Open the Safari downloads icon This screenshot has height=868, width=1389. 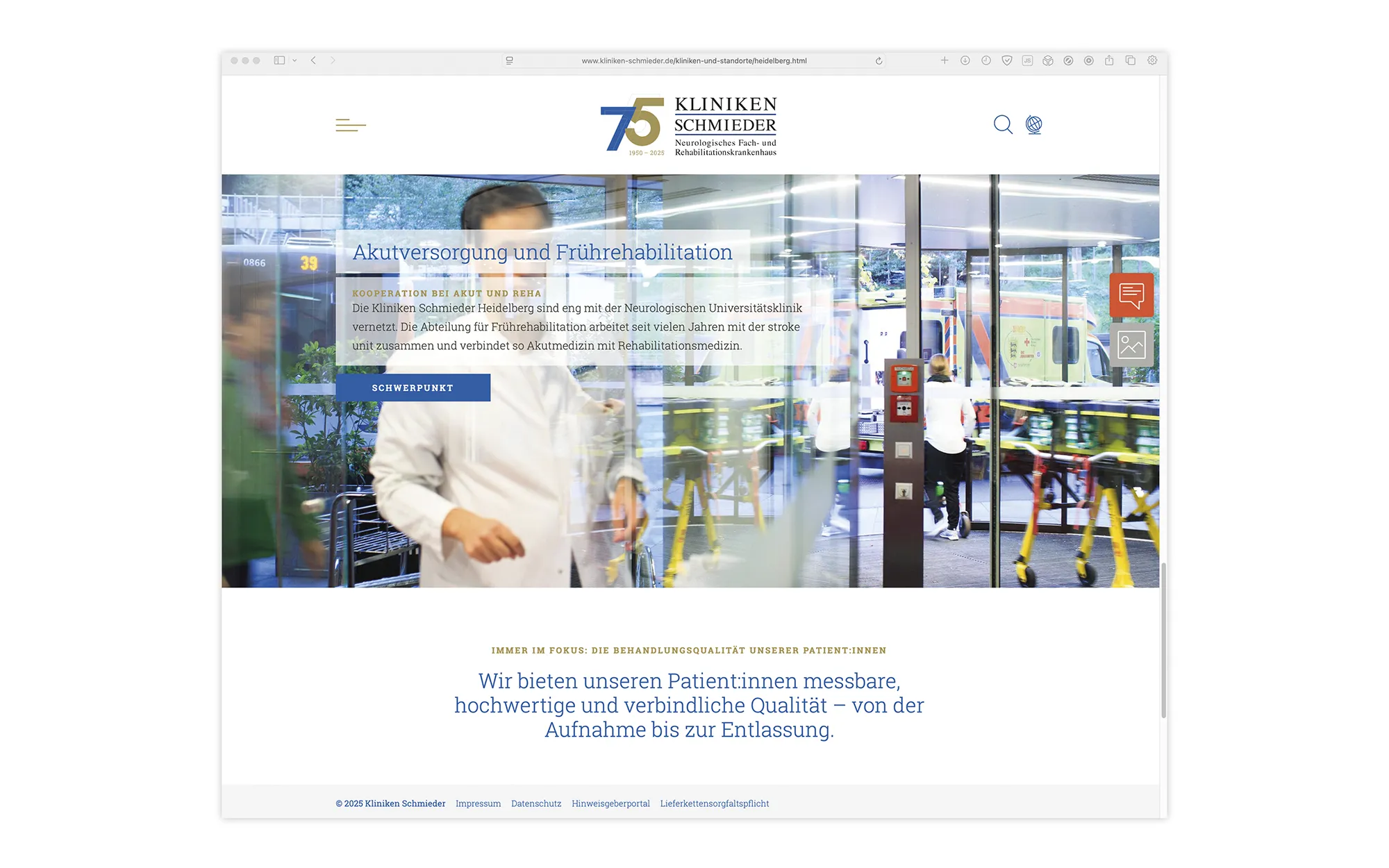(965, 60)
